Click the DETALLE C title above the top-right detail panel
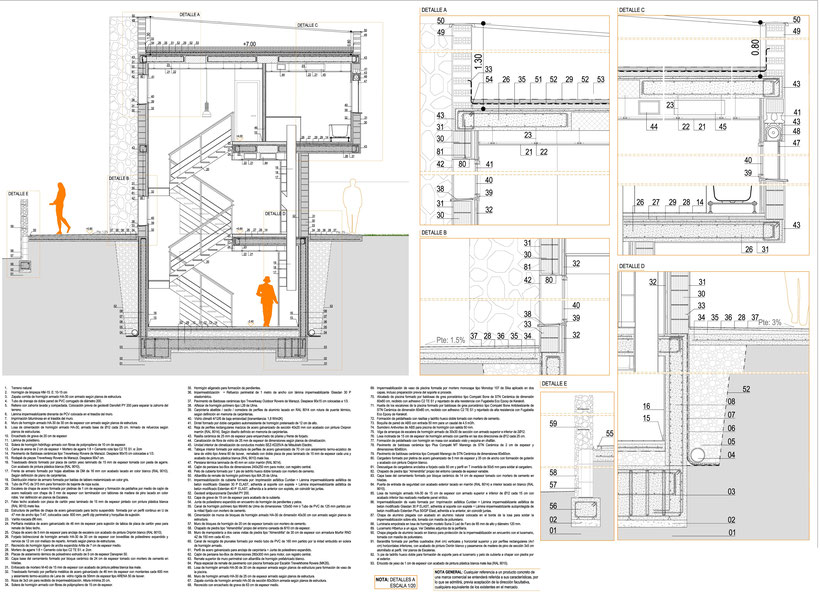 click(632, 10)
